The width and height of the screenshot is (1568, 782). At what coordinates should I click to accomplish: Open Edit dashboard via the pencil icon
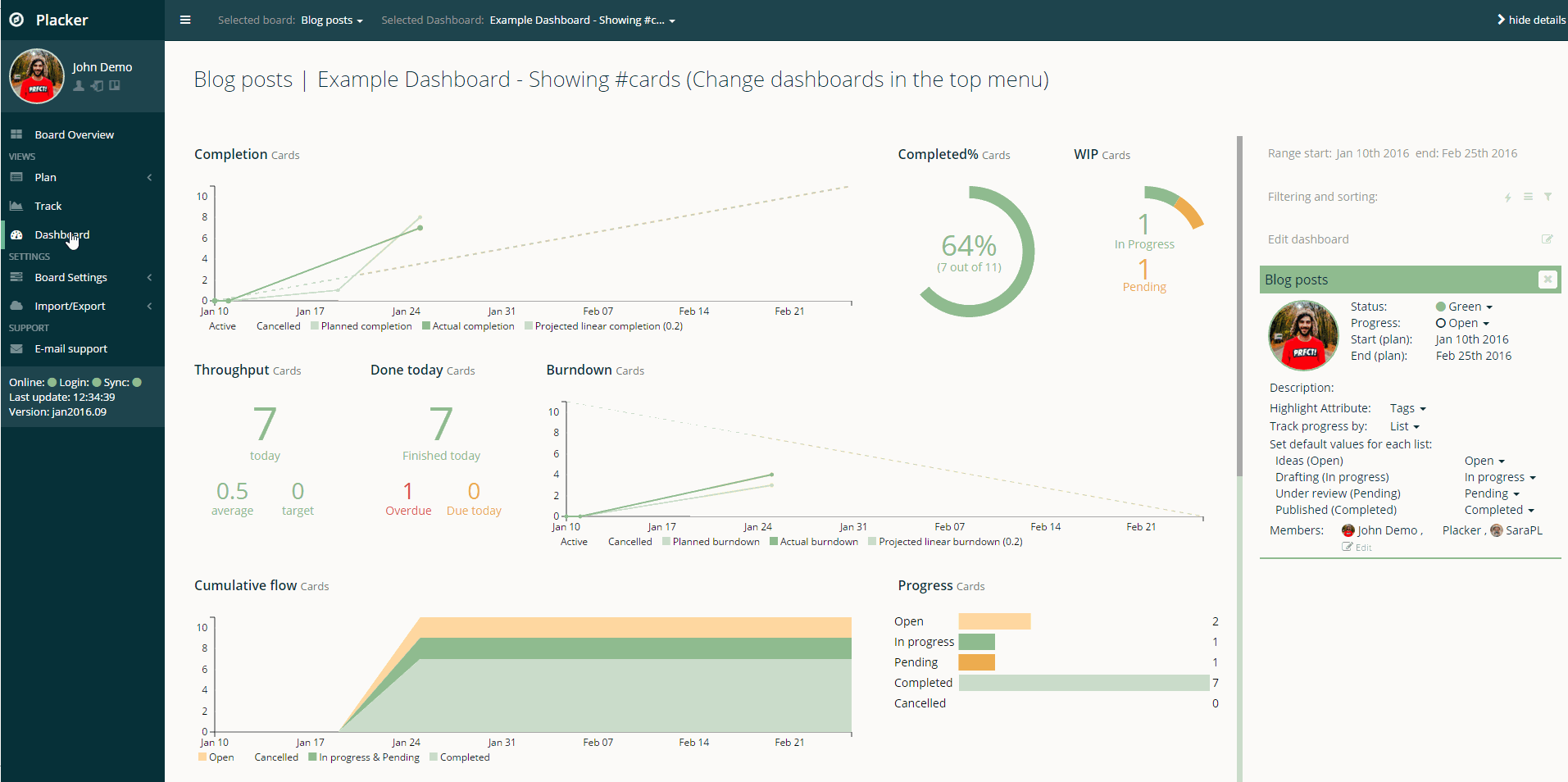tap(1548, 239)
